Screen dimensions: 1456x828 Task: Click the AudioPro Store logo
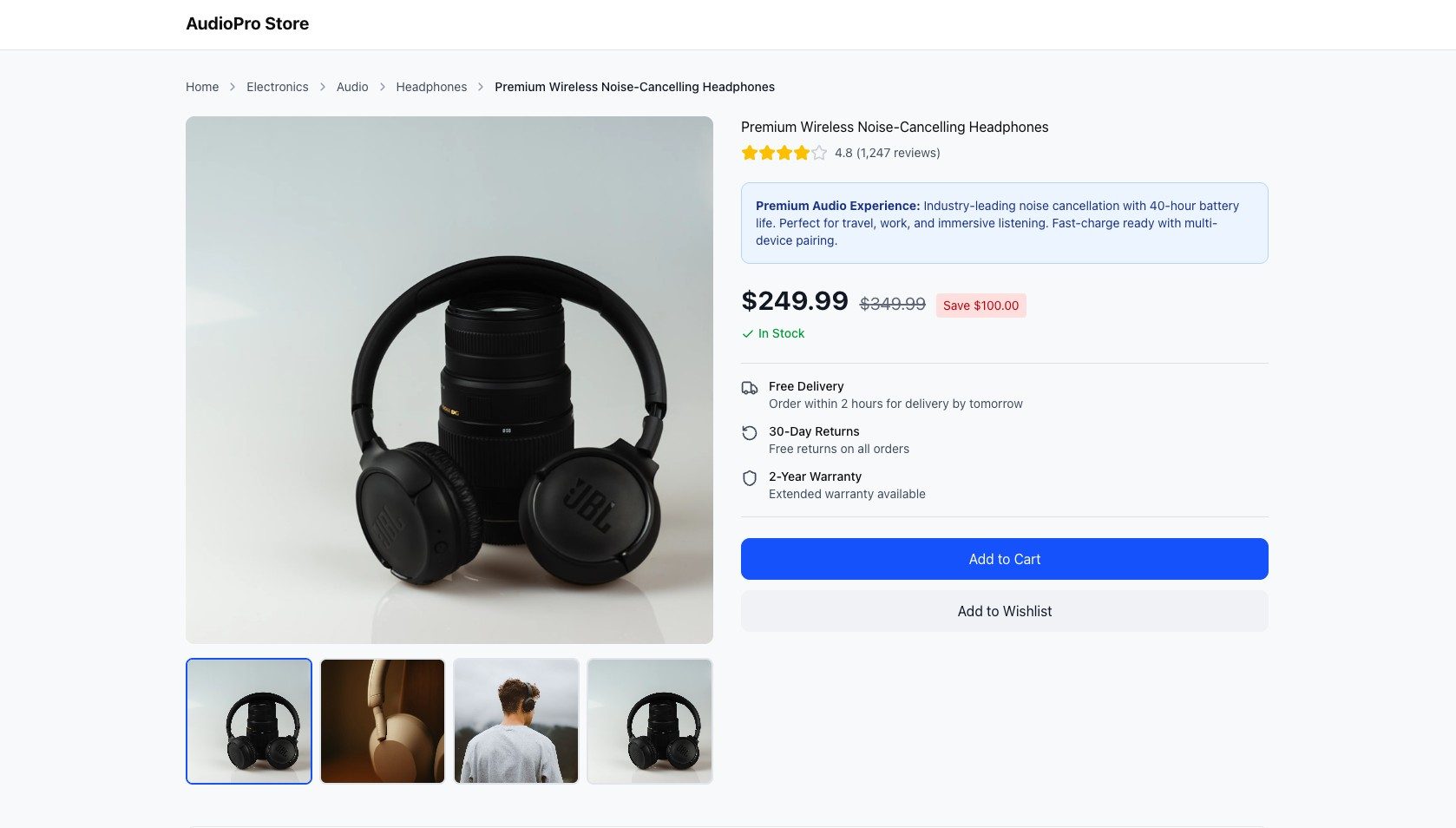click(x=246, y=23)
